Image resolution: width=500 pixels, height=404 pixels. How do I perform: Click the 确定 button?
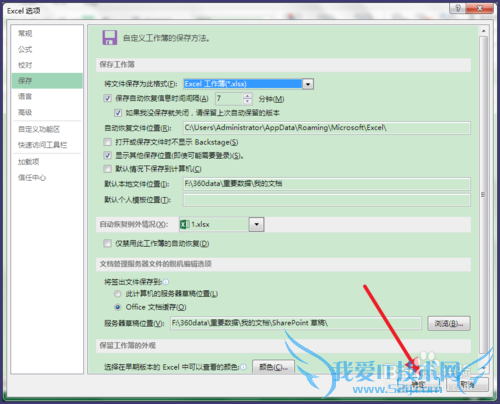418,384
